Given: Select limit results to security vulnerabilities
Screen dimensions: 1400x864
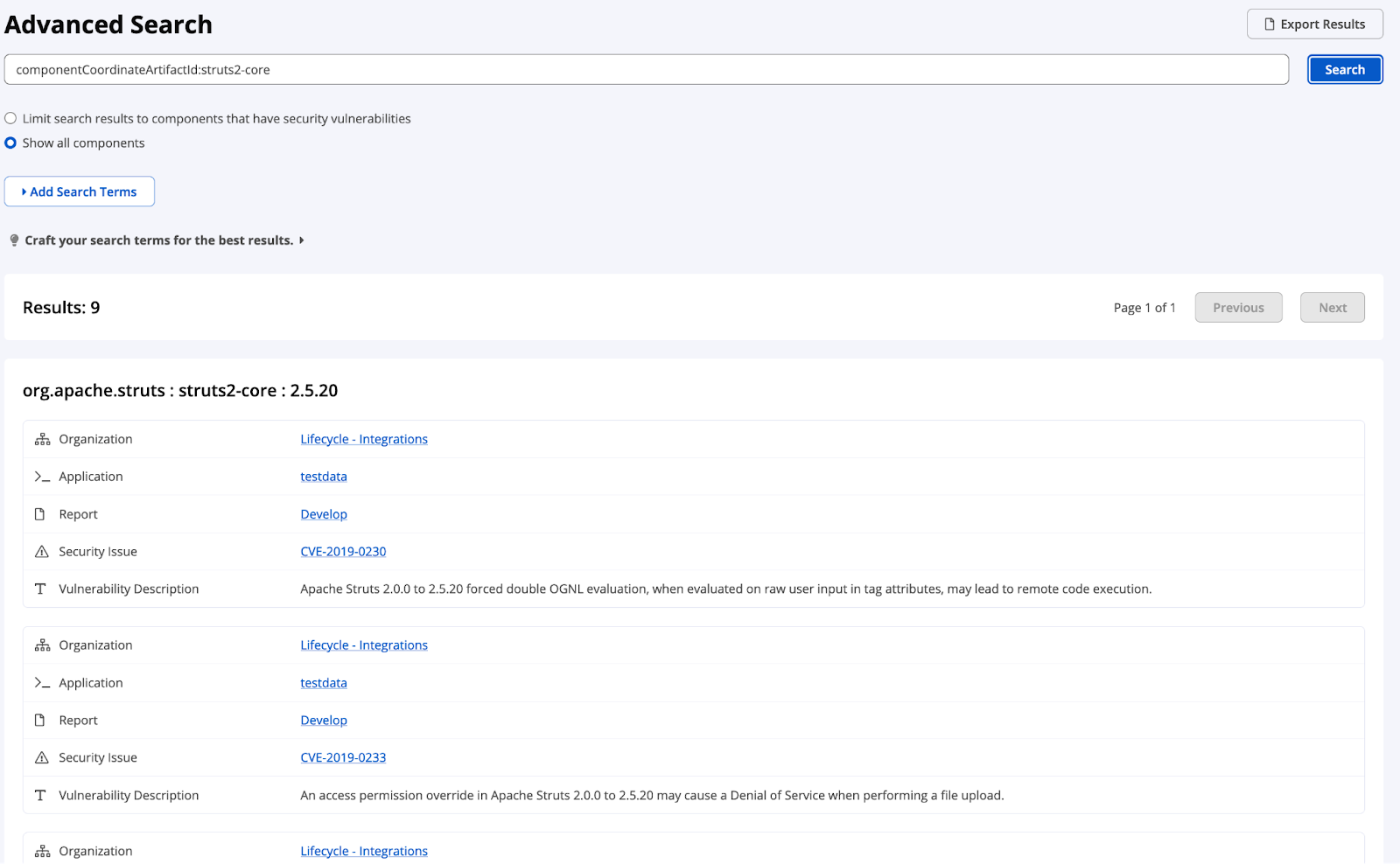Looking at the screenshot, I should pyautogui.click(x=10, y=118).
